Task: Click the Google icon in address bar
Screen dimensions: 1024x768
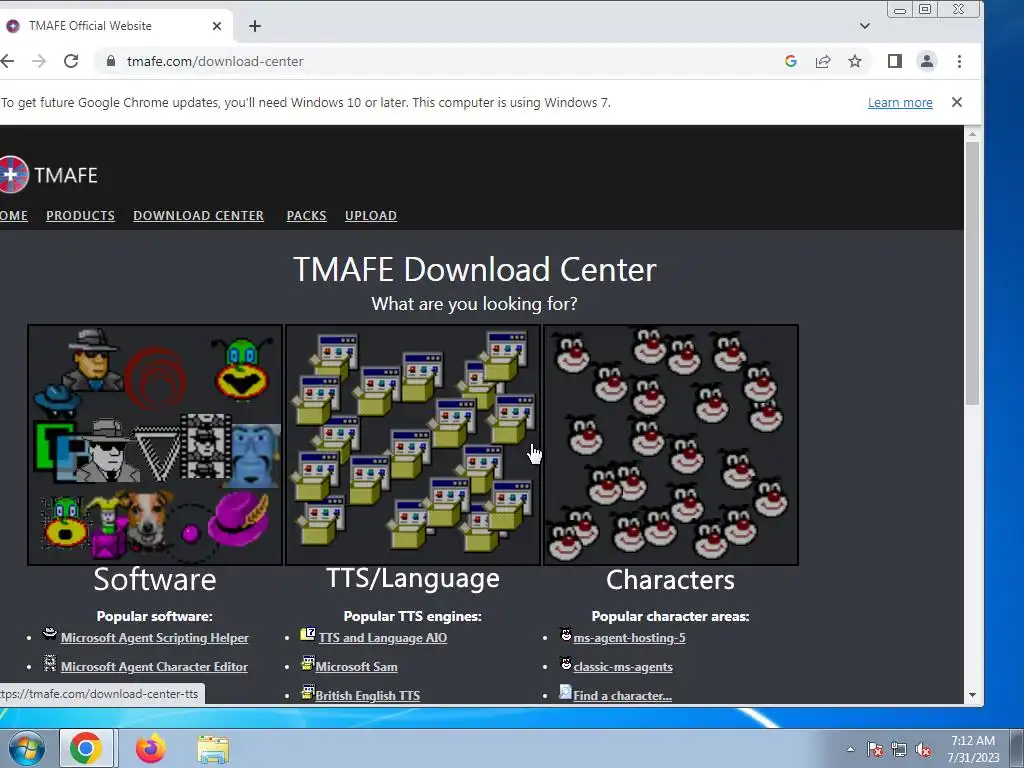Action: [791, 61]
